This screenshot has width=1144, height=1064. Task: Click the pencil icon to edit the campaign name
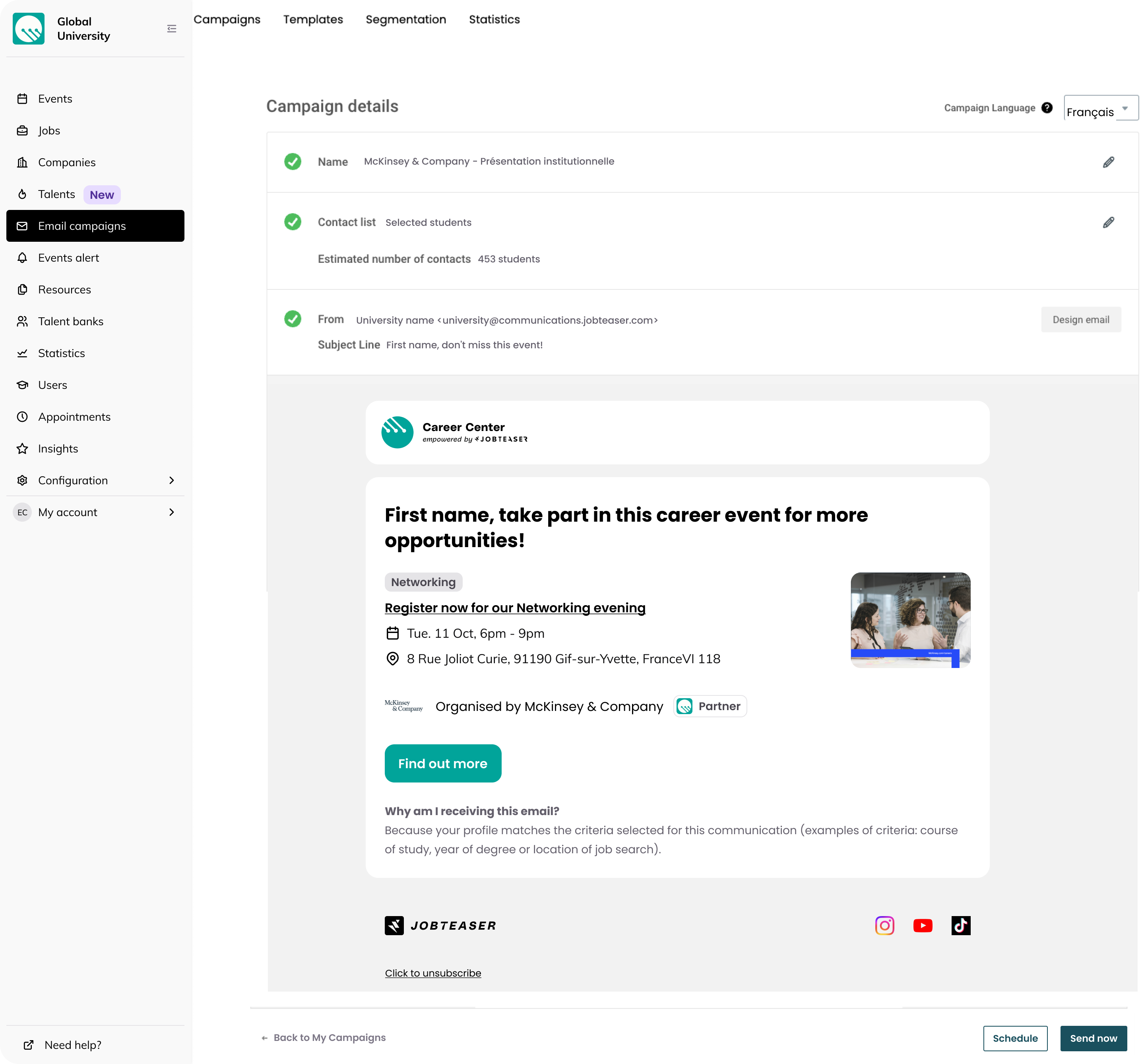pos(1108,162)
